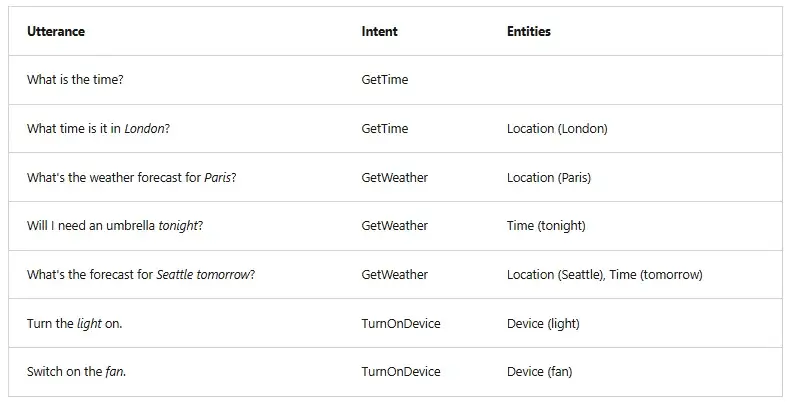This screenshot has height=404, width=791.
Task: Click the Location (Seattle), Time (tomorrow) entities
Action: coord(604,274)
